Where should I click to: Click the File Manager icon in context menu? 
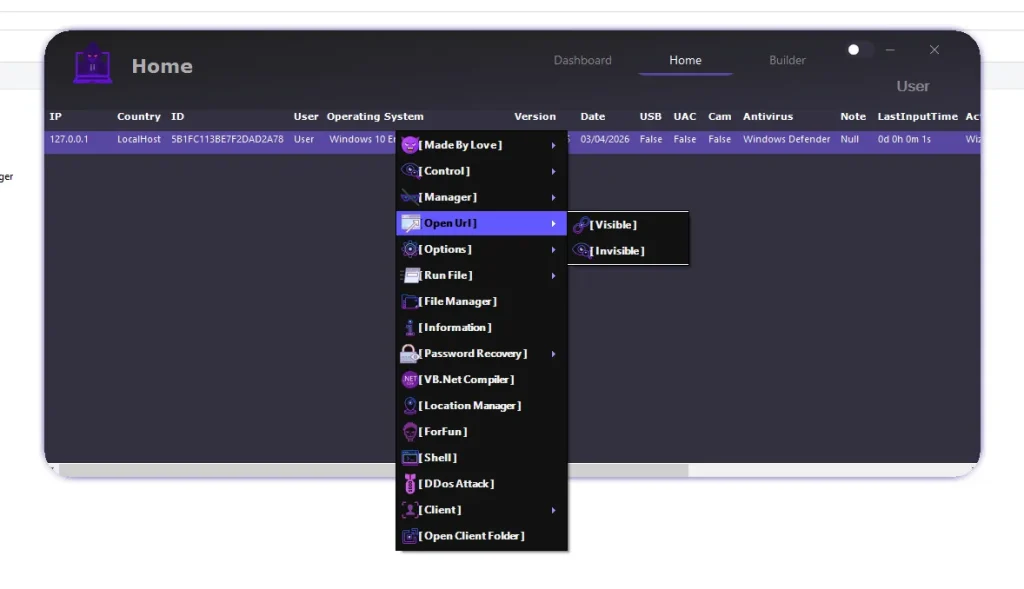click(x=410, y=302)
